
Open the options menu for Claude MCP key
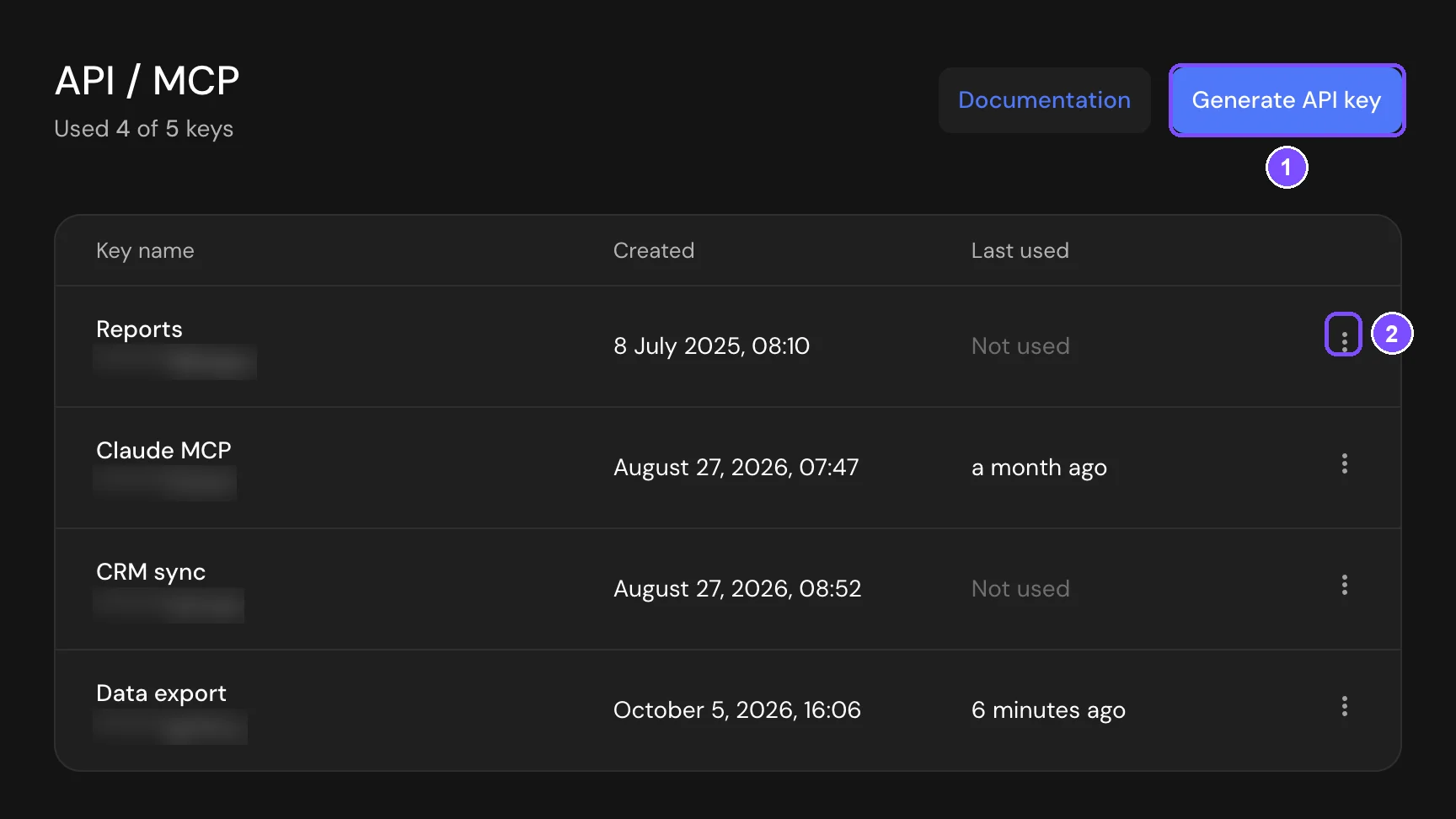click(1344, 463)
